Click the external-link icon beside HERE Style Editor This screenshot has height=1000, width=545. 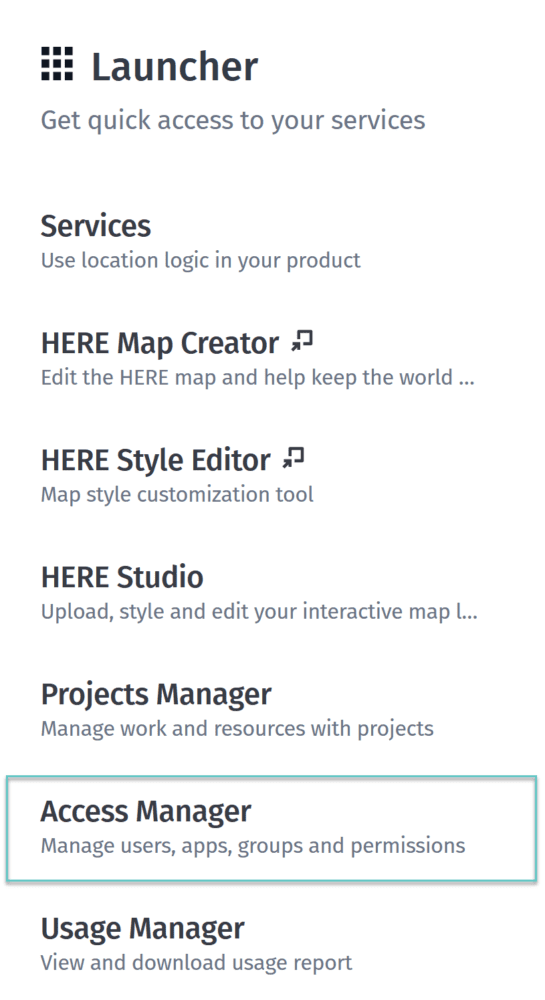(293, 458)
